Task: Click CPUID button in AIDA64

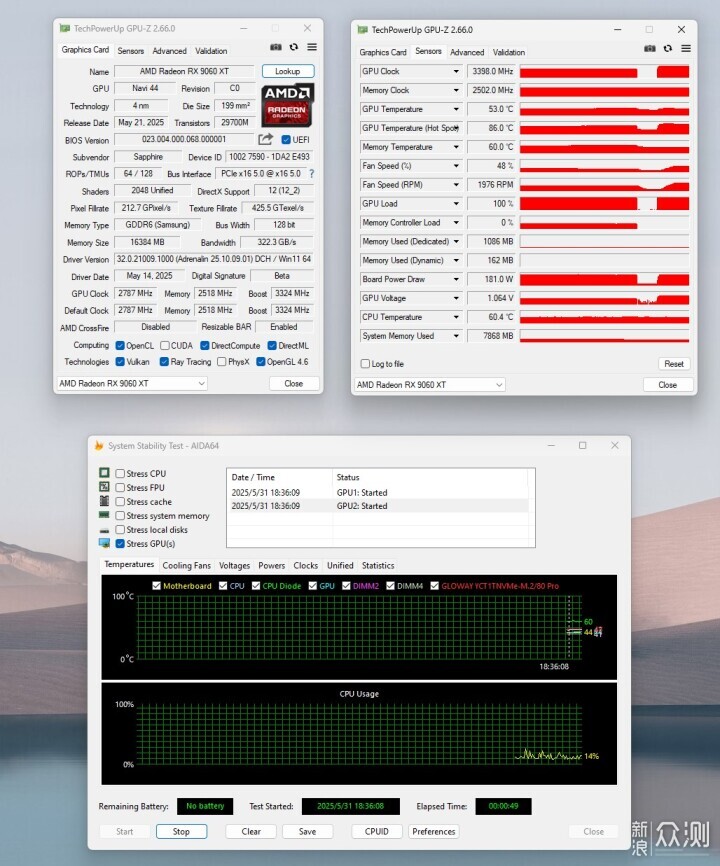Action: coord(377,831)
